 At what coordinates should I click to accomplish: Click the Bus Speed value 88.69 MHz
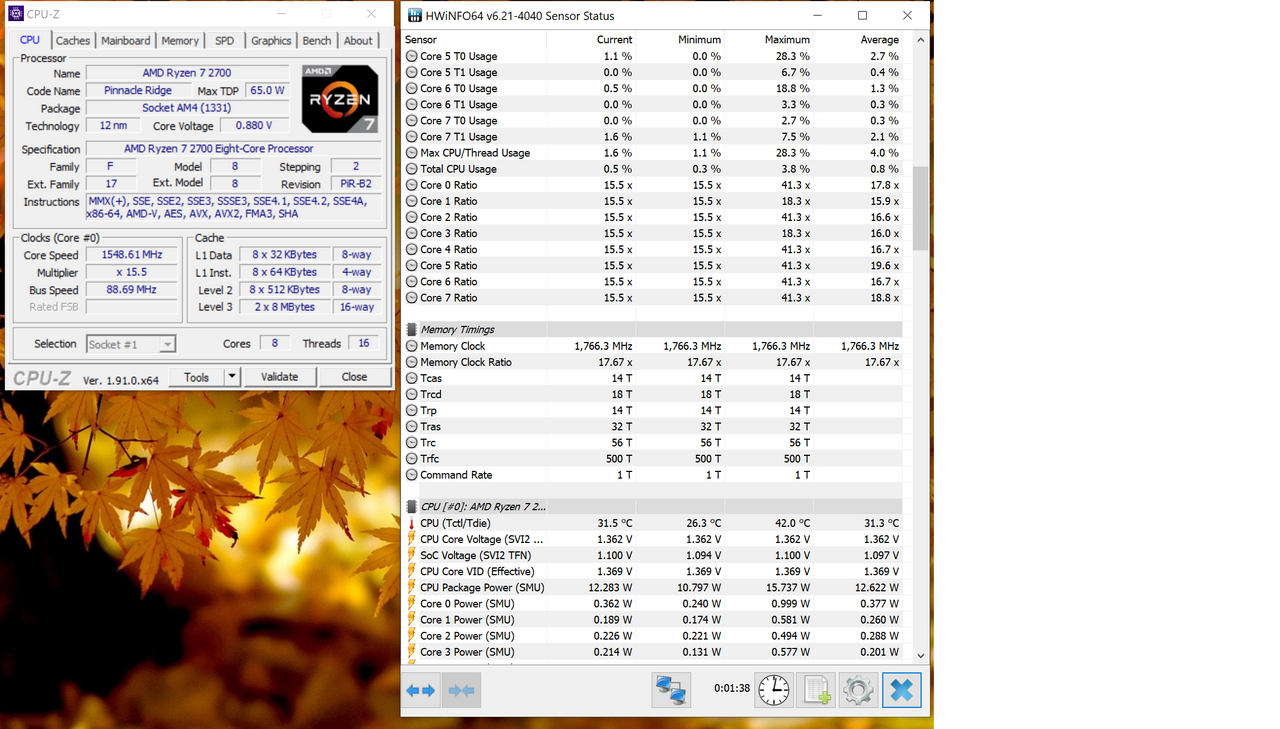(132, 290)
